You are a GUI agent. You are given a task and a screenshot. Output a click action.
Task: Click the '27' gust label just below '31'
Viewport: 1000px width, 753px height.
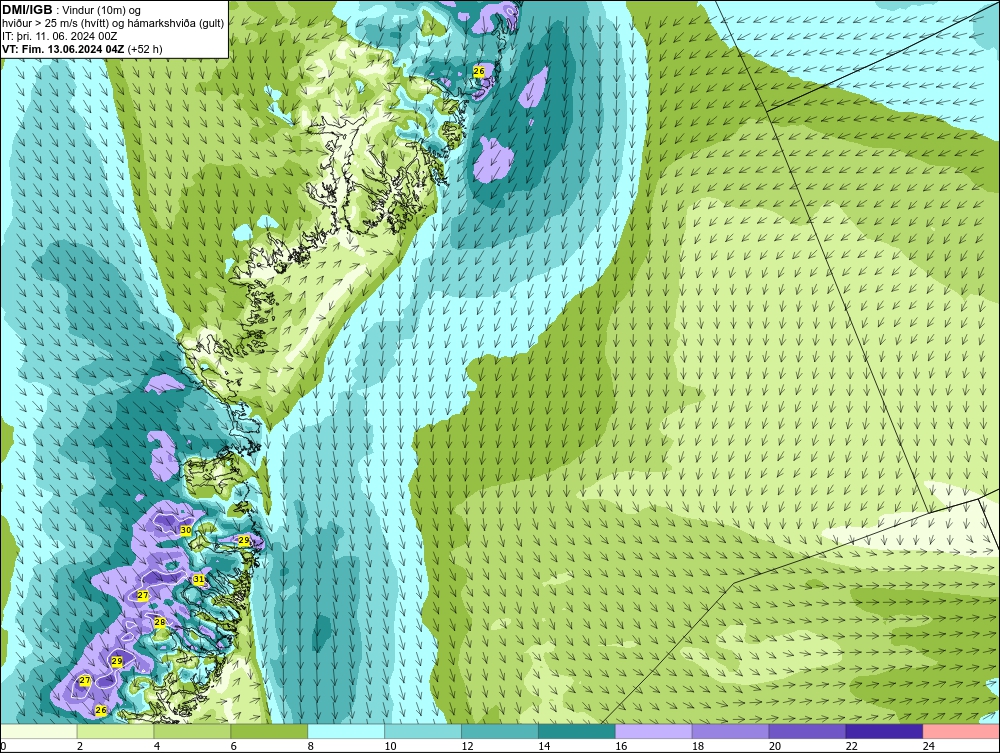[x=143, y=595]
